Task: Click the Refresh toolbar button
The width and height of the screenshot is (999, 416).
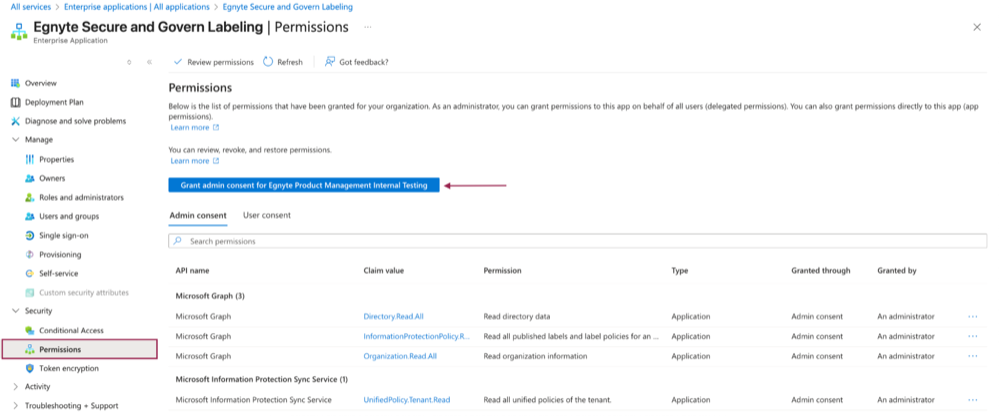Action: tap(283, 62)
